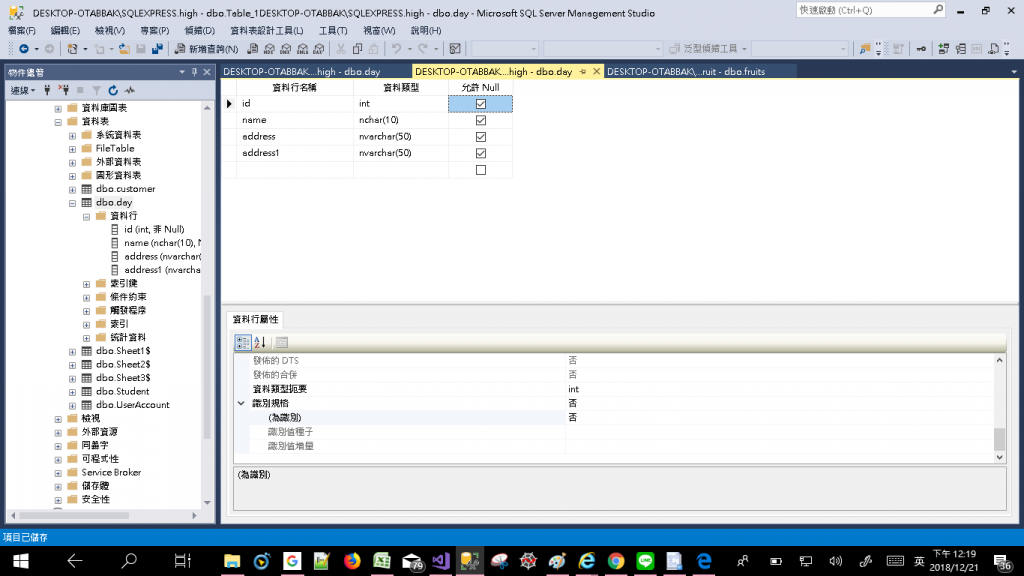Toggle Allow Null for name column

[x=481, y=120]
